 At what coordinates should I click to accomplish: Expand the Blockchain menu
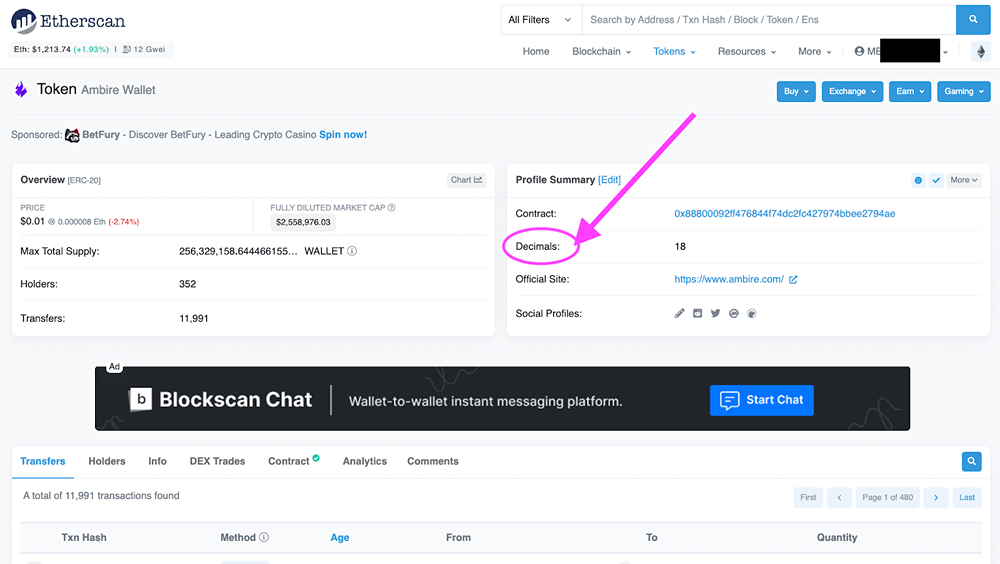tap(601, 52)
